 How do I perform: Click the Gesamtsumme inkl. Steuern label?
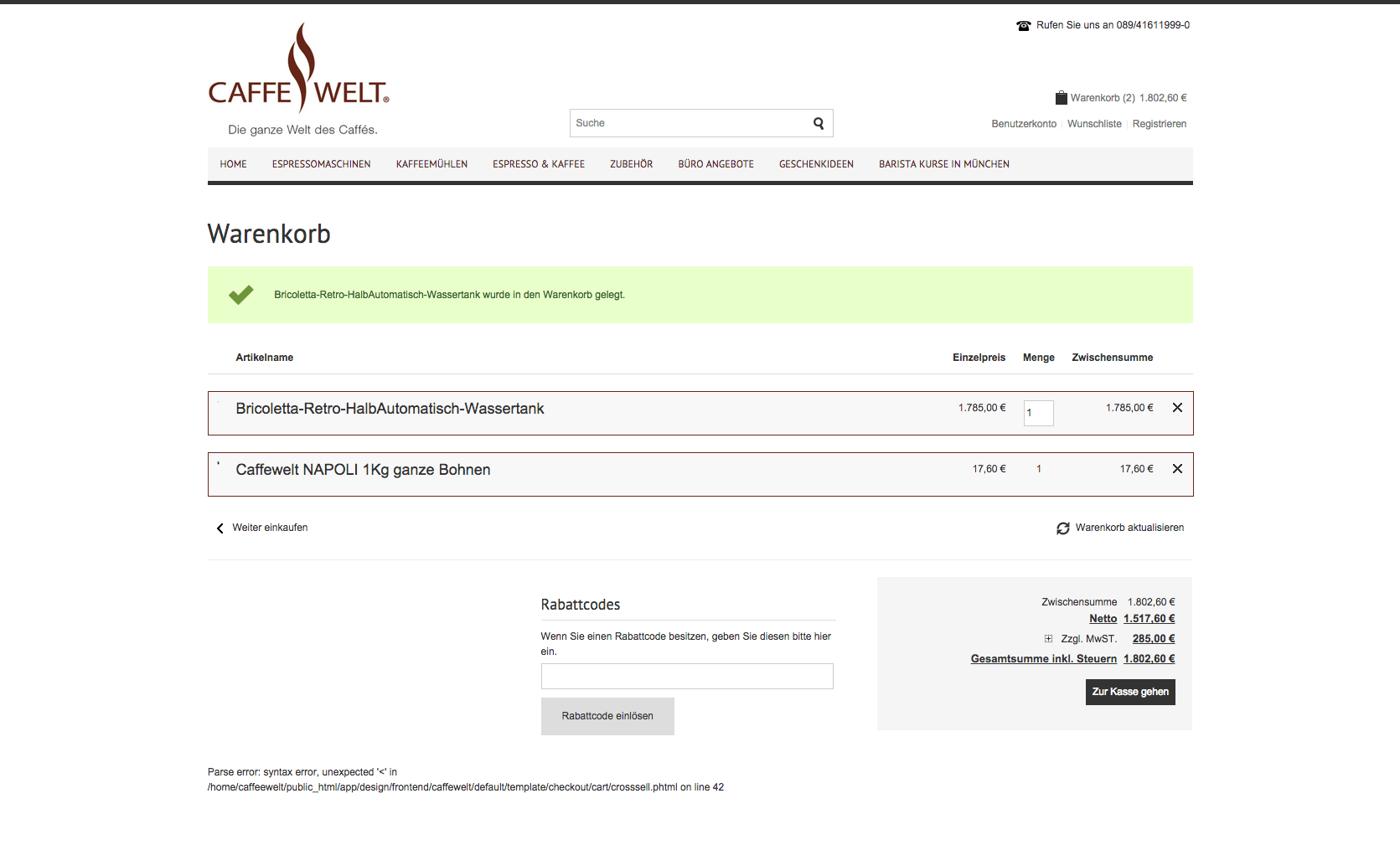[x=1043, y=659]
